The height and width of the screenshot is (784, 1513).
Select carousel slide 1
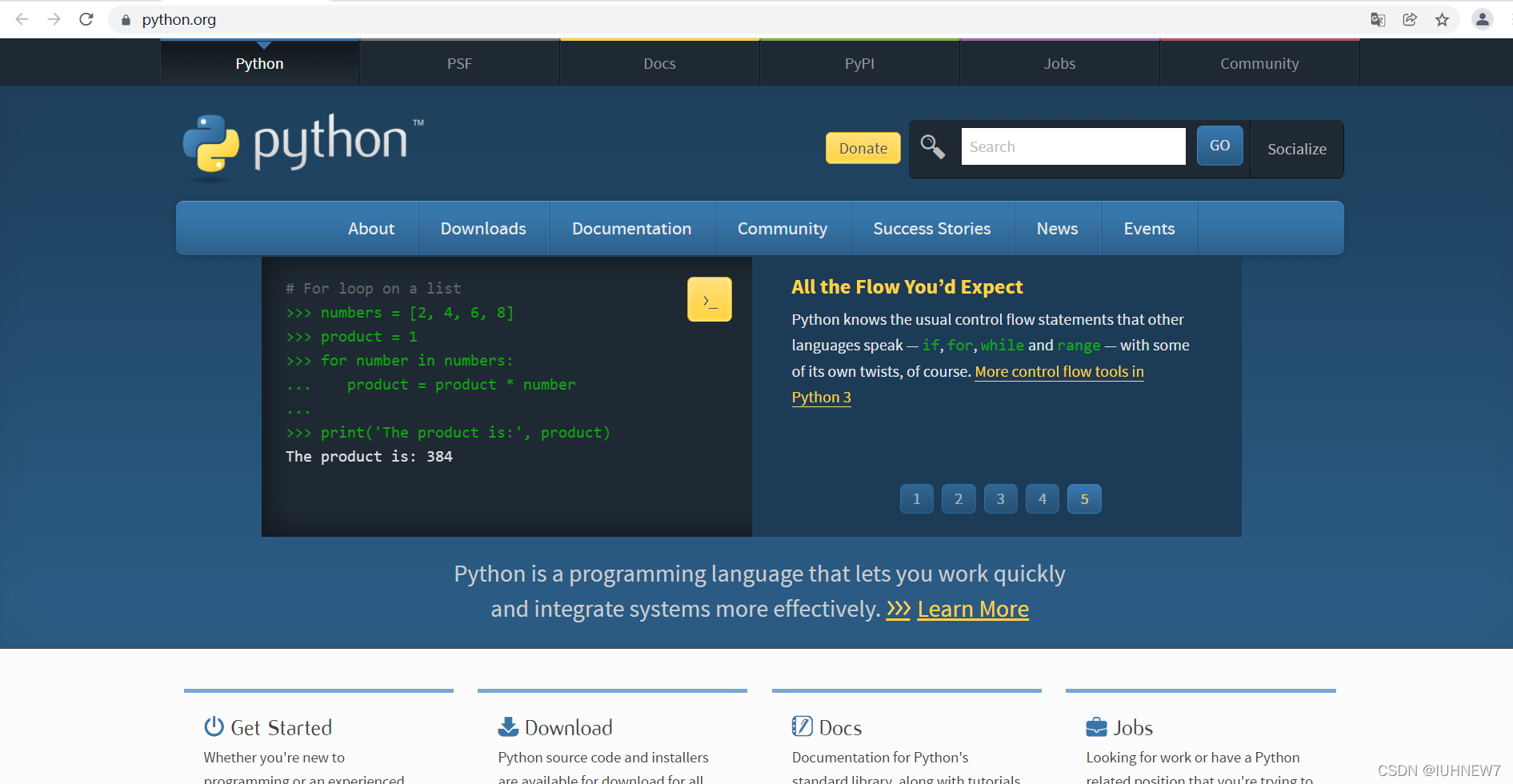(916, 498)
